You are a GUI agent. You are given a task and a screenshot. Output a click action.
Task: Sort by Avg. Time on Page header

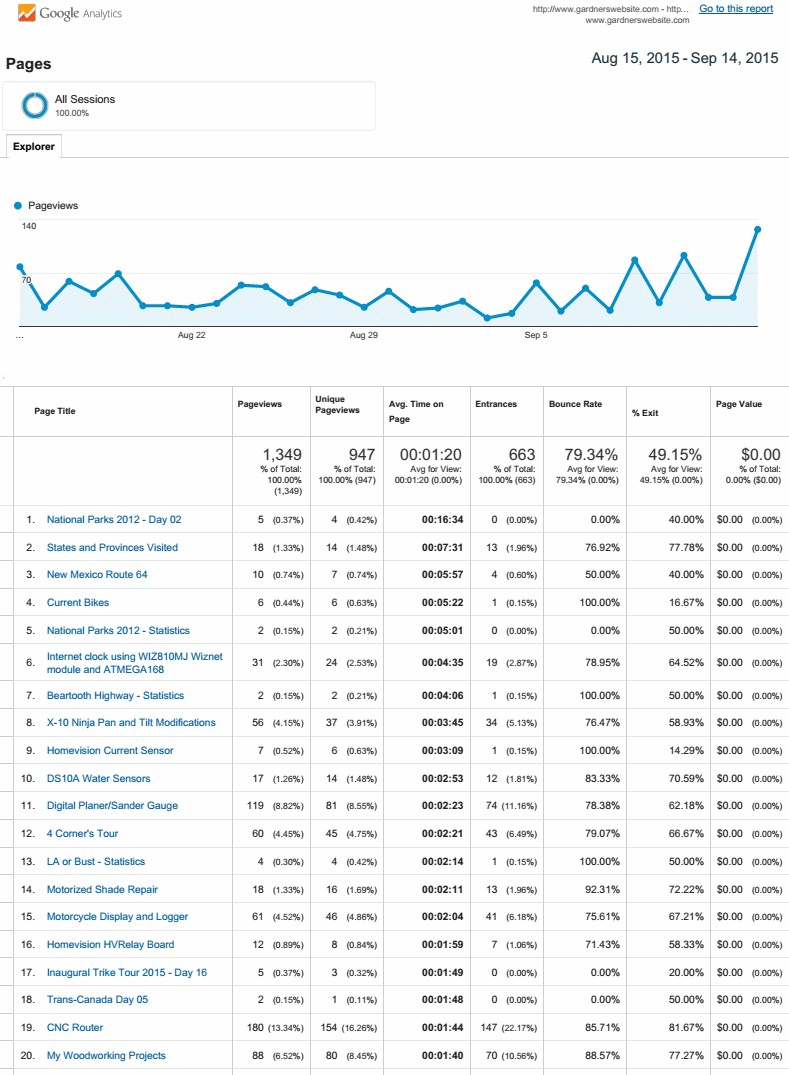tap(416, 411)
